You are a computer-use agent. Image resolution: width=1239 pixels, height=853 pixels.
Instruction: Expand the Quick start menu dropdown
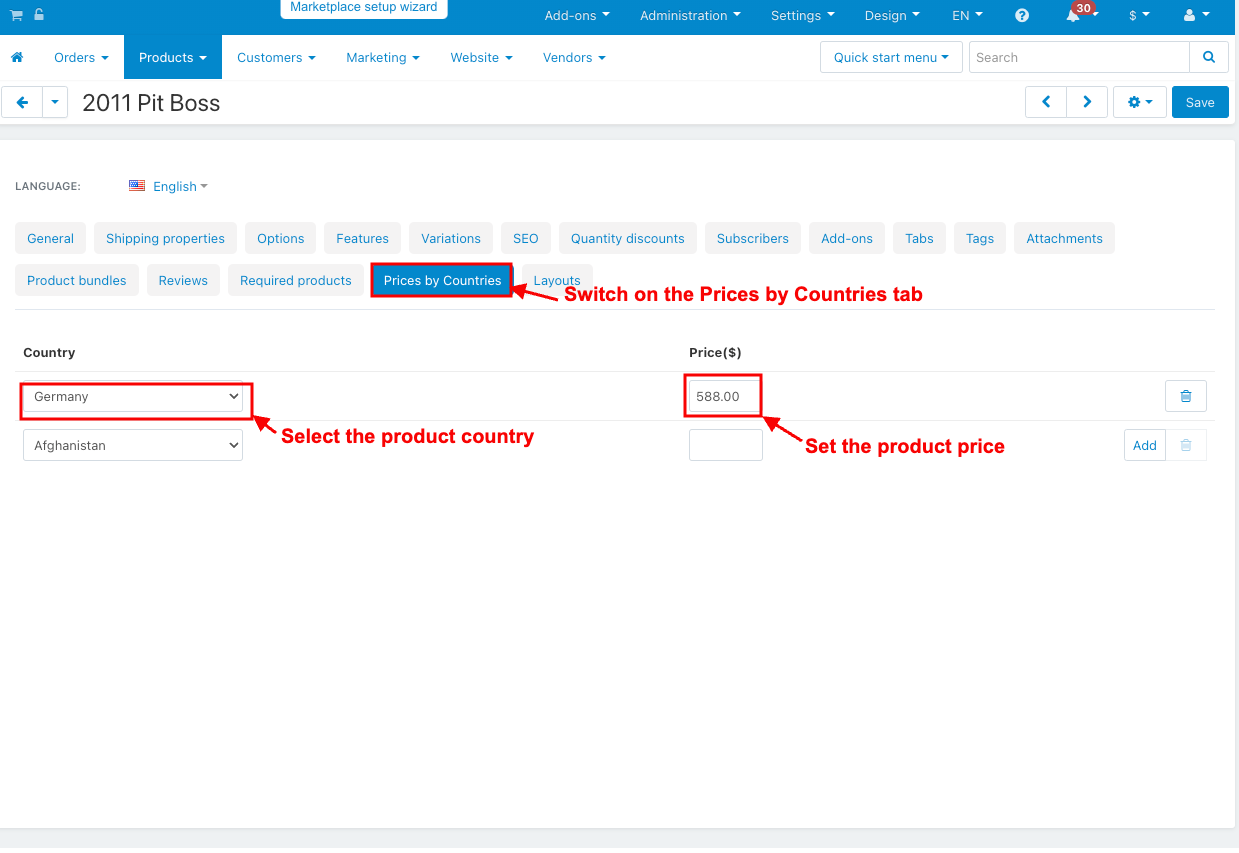click(891, 58)
